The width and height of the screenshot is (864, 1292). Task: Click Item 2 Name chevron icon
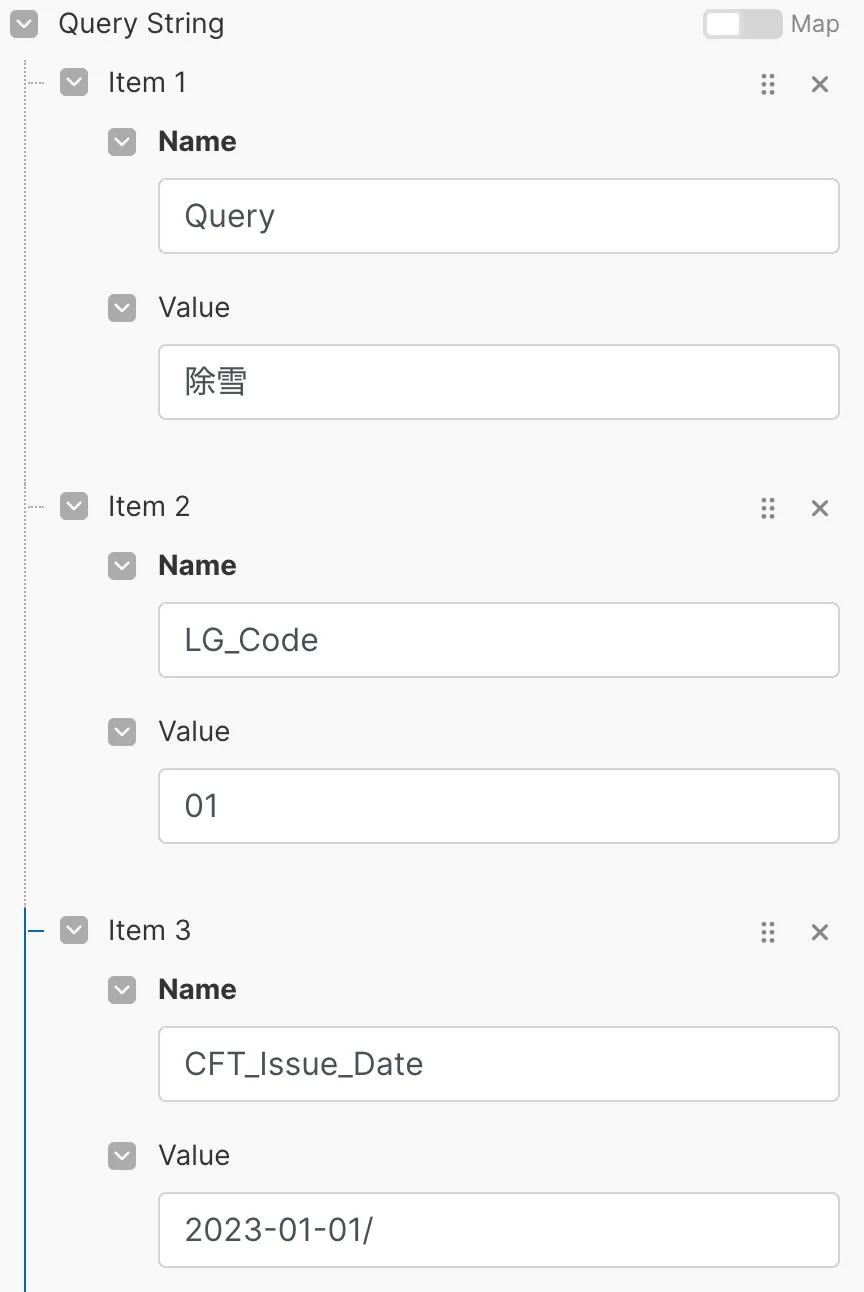122,565
